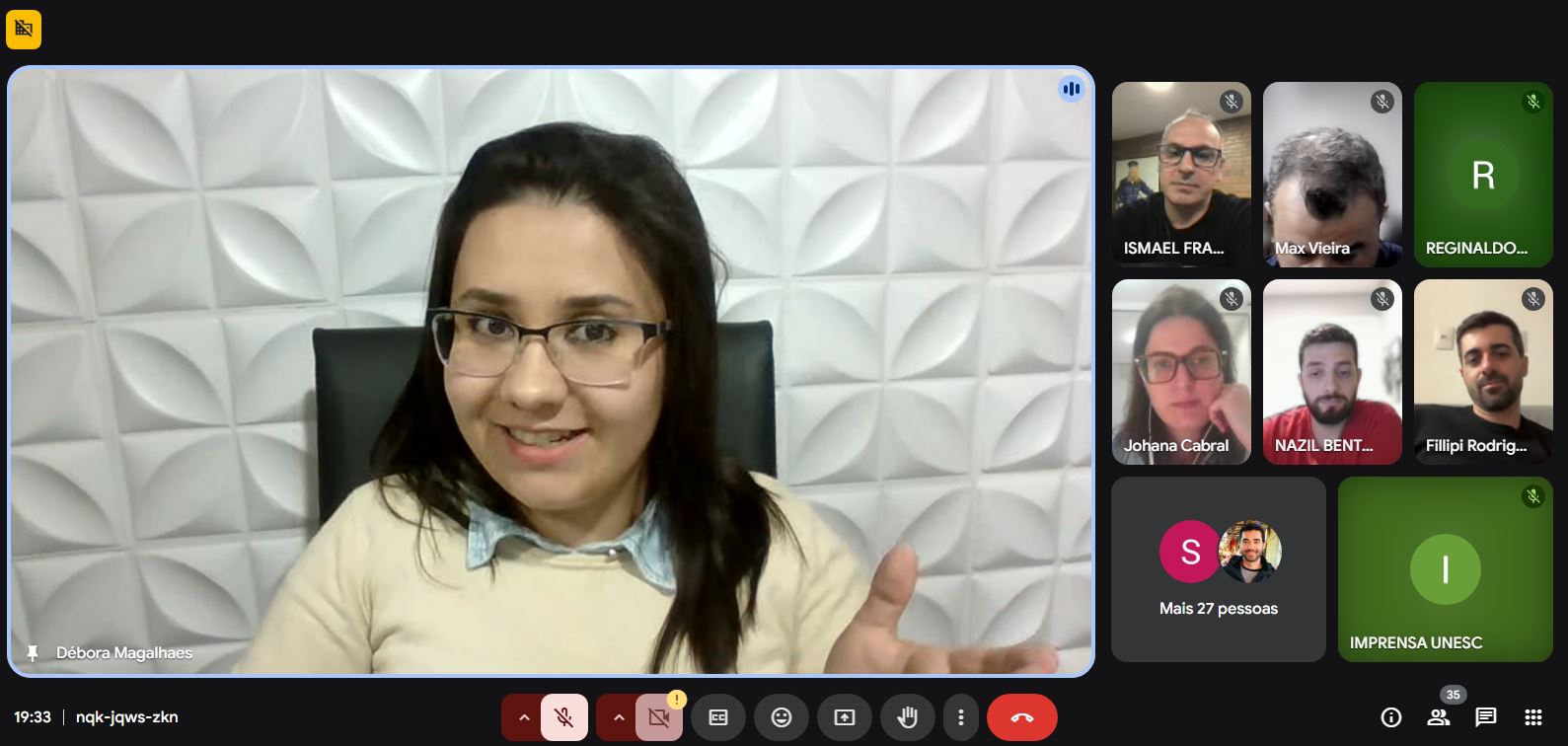Viewport: 1568px width, 746px height.
Task: Select IMPRENSA UNESC participant tile
Action: [1446, 569]
